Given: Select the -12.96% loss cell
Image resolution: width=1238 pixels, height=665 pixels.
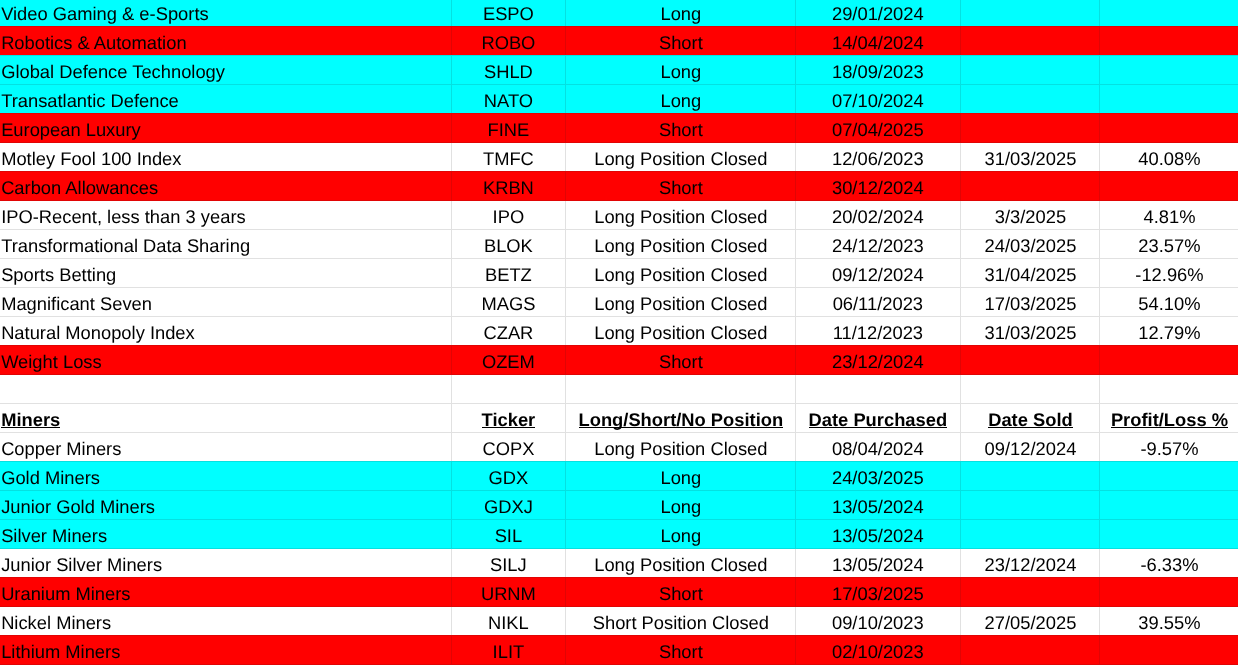Looking at the screenshot, I should 1168,275.
